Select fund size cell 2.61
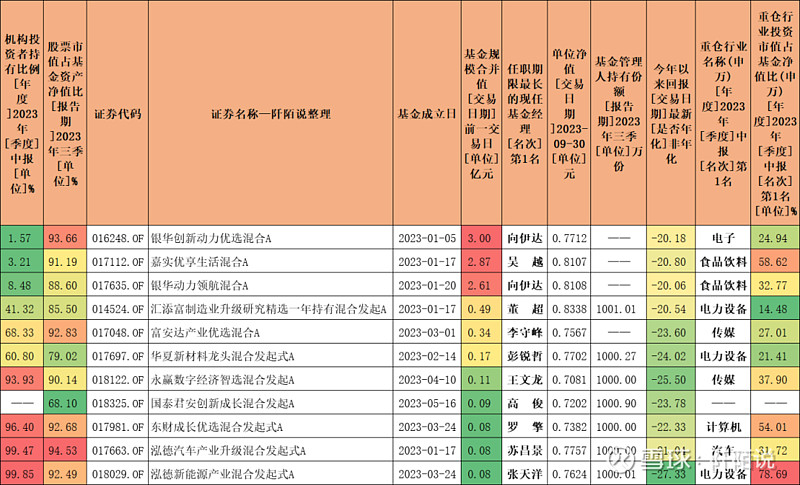800x485 pixels. 481,286
